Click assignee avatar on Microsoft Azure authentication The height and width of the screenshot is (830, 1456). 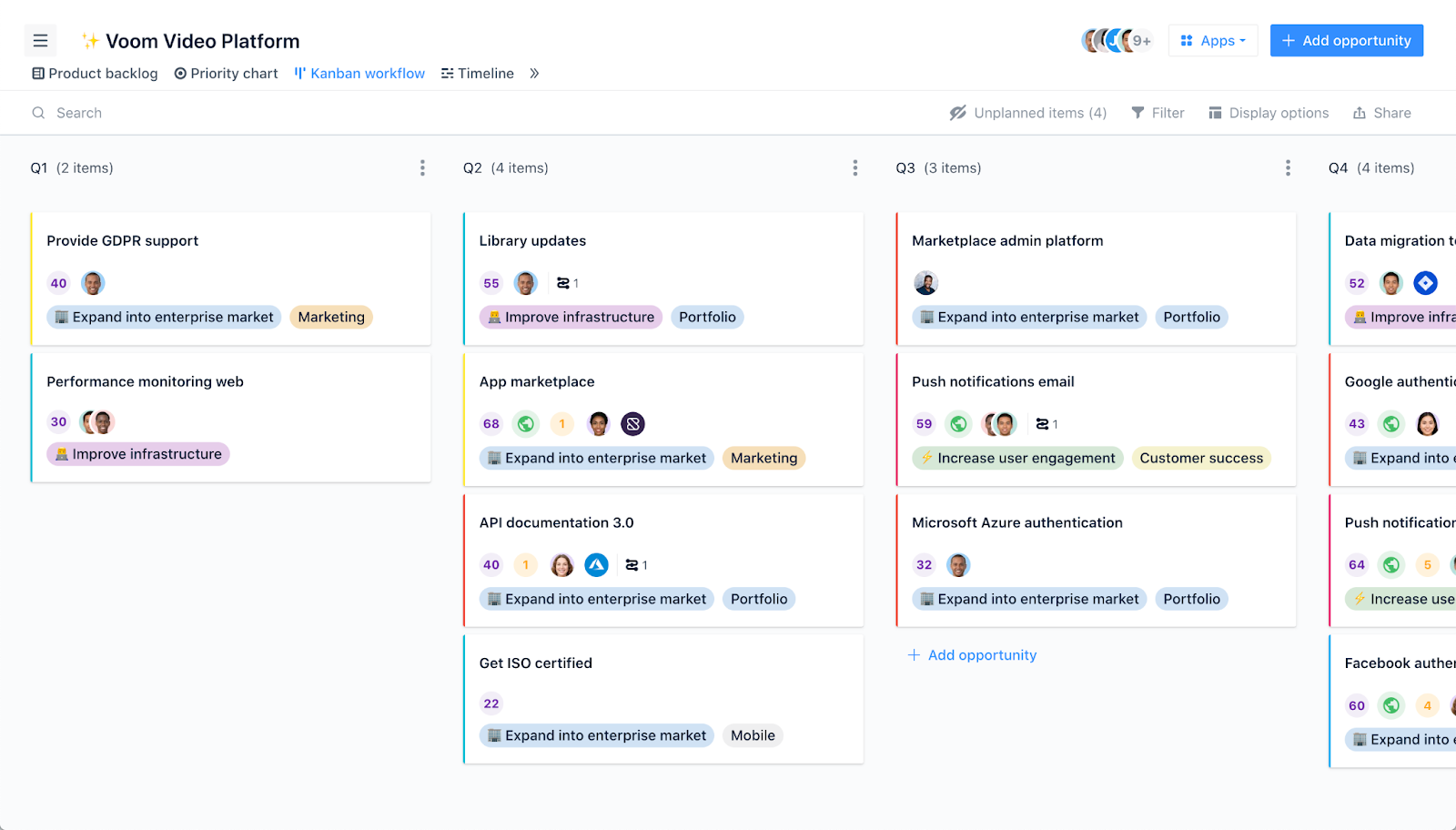click(958, 565)
